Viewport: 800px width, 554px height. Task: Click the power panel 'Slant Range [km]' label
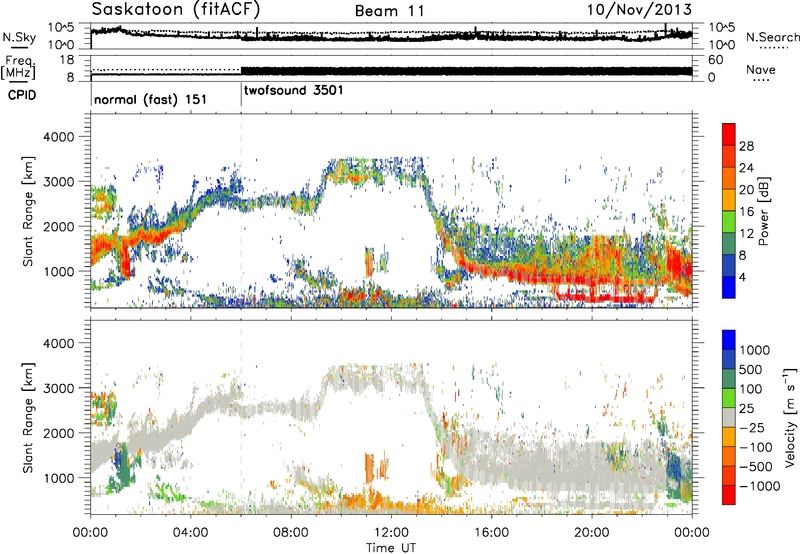click(x=28, y=211)
